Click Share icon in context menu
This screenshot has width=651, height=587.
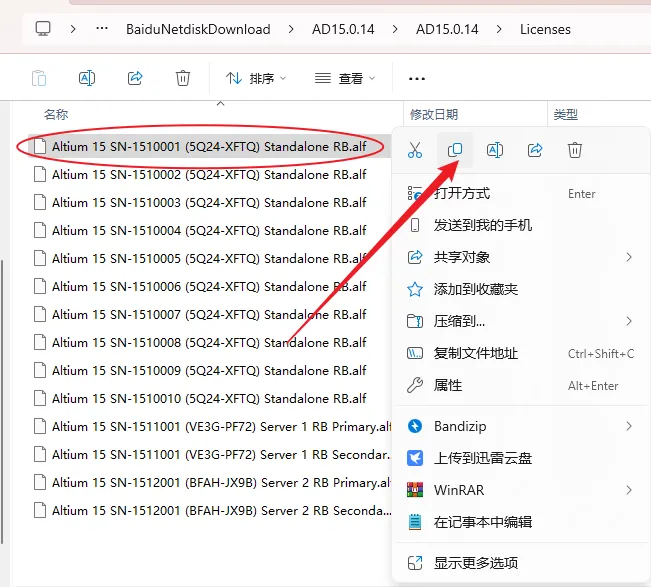[535, 150]
